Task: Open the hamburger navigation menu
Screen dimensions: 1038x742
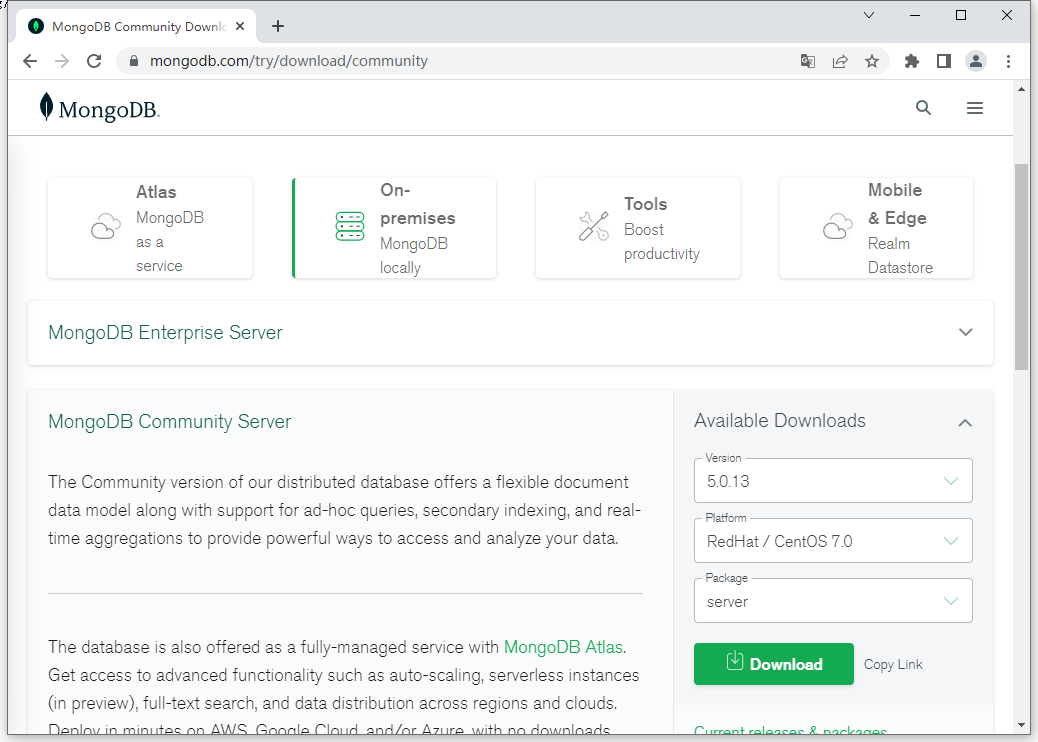Action: (x=975, y=108)
